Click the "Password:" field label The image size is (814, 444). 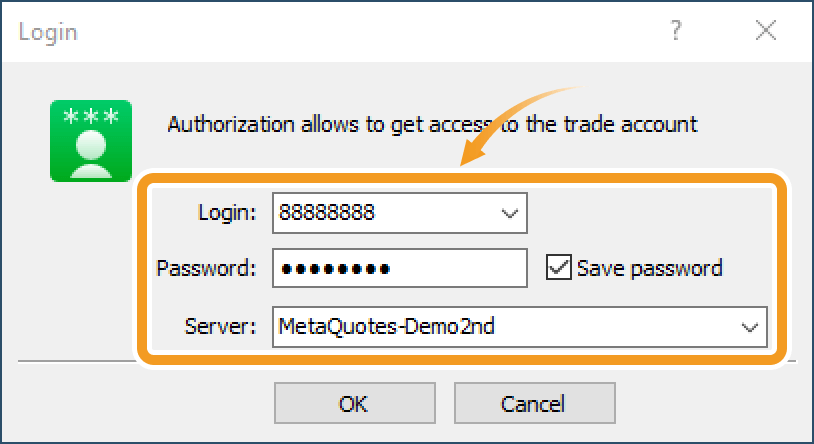207,268
